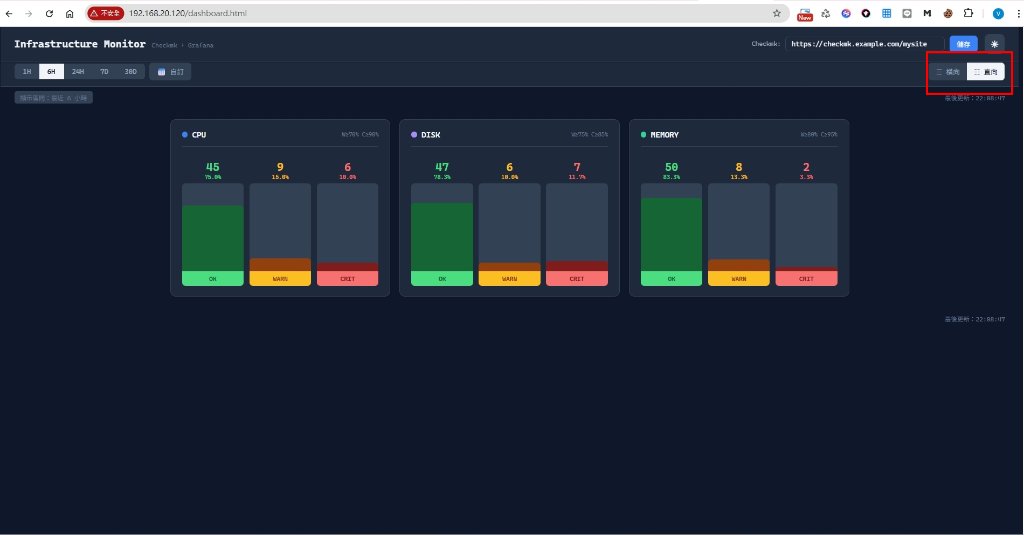The height and width of the screenshot is (535, 1024).
Task: Open the Extensions puzzle piece menu
Action: click(968, 13)
